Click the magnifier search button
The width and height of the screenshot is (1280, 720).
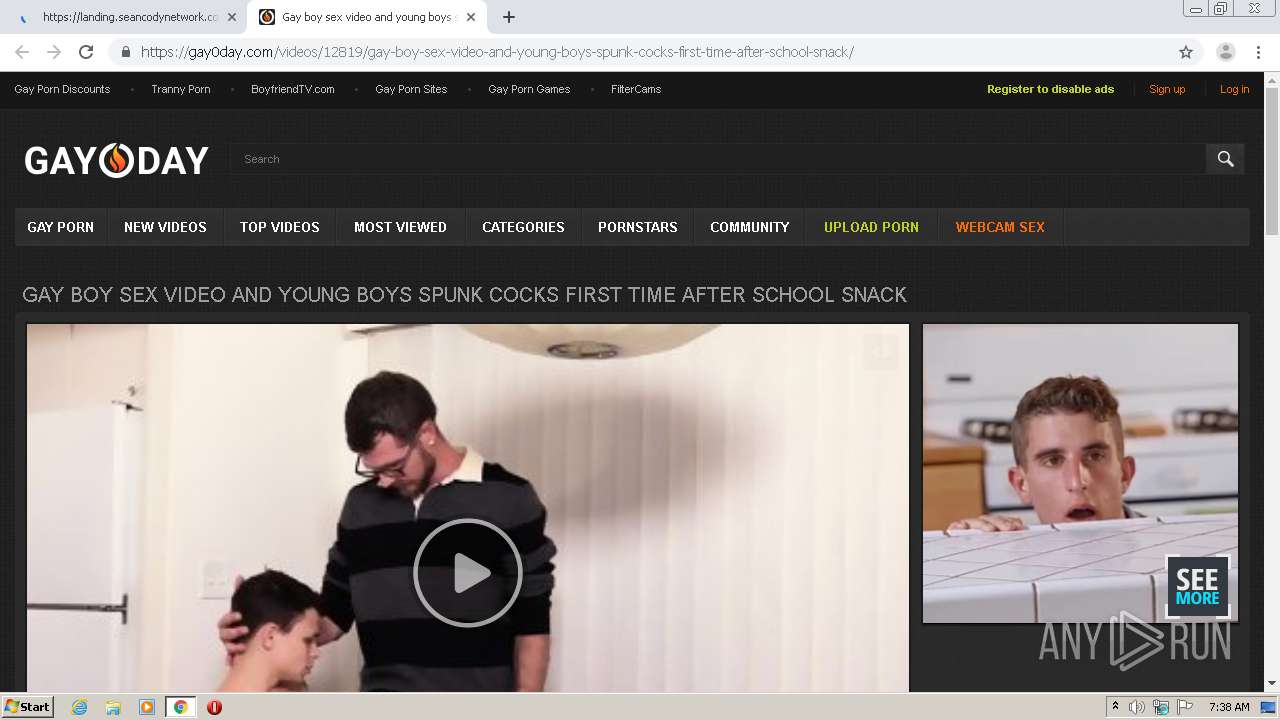click(1225, 158)
